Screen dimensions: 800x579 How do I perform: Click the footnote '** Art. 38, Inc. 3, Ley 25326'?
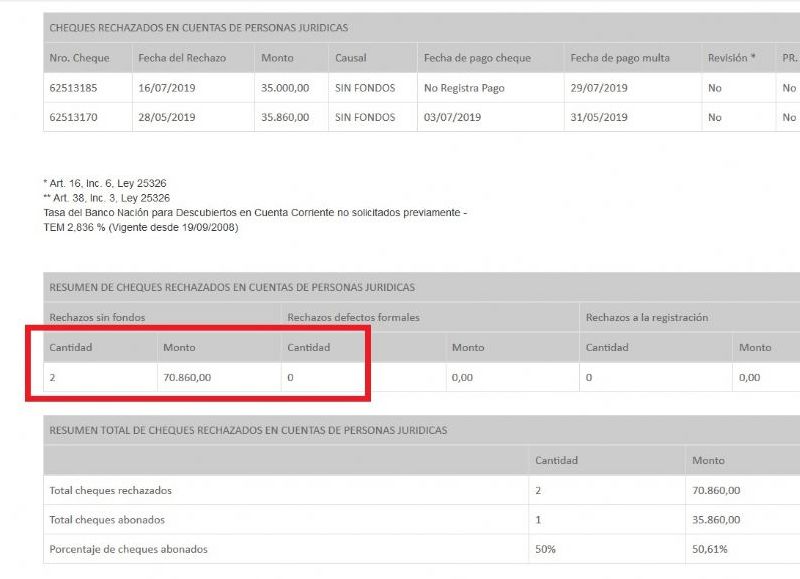point(107,198)
